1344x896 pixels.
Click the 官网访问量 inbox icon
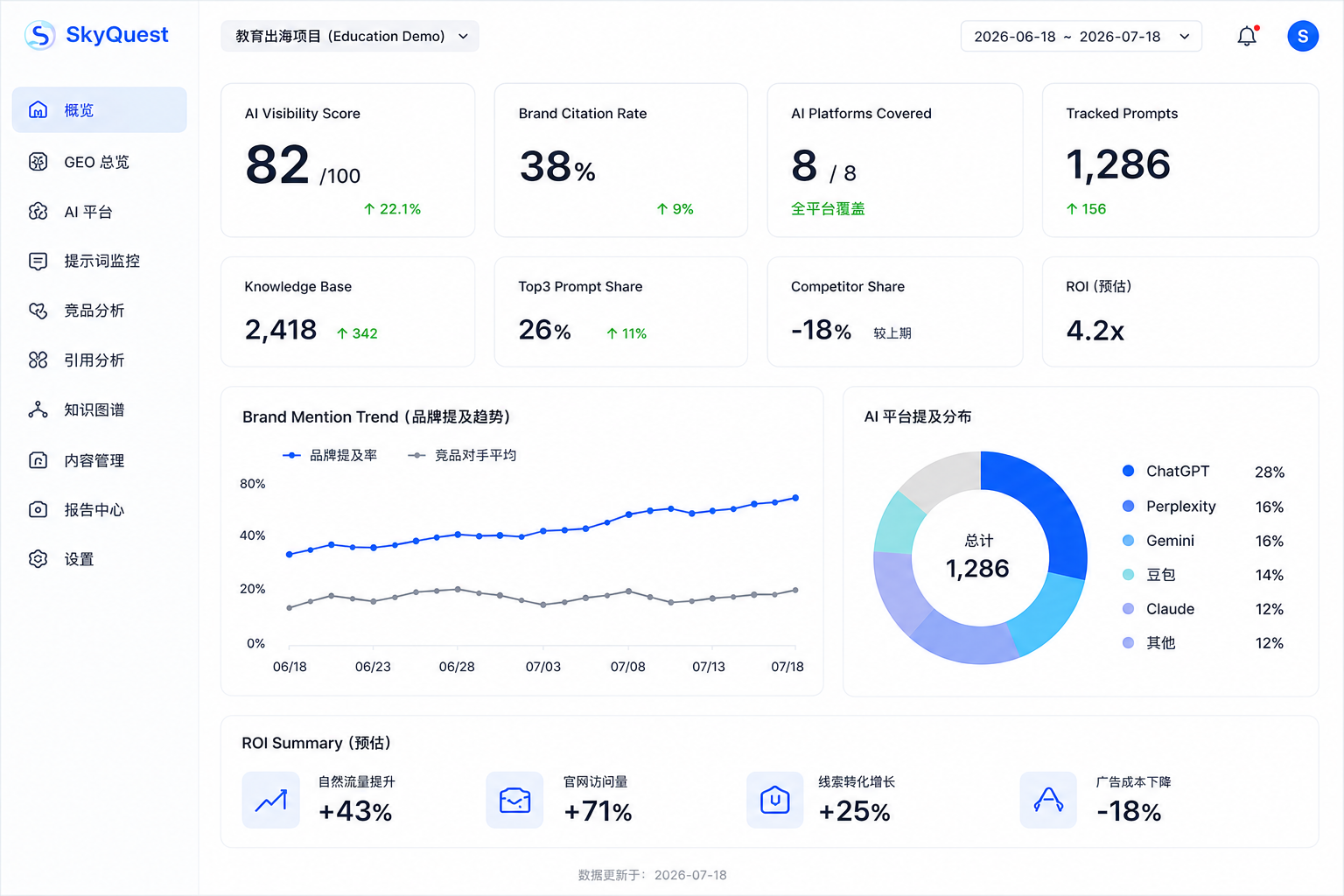click(x=514, y=800)
